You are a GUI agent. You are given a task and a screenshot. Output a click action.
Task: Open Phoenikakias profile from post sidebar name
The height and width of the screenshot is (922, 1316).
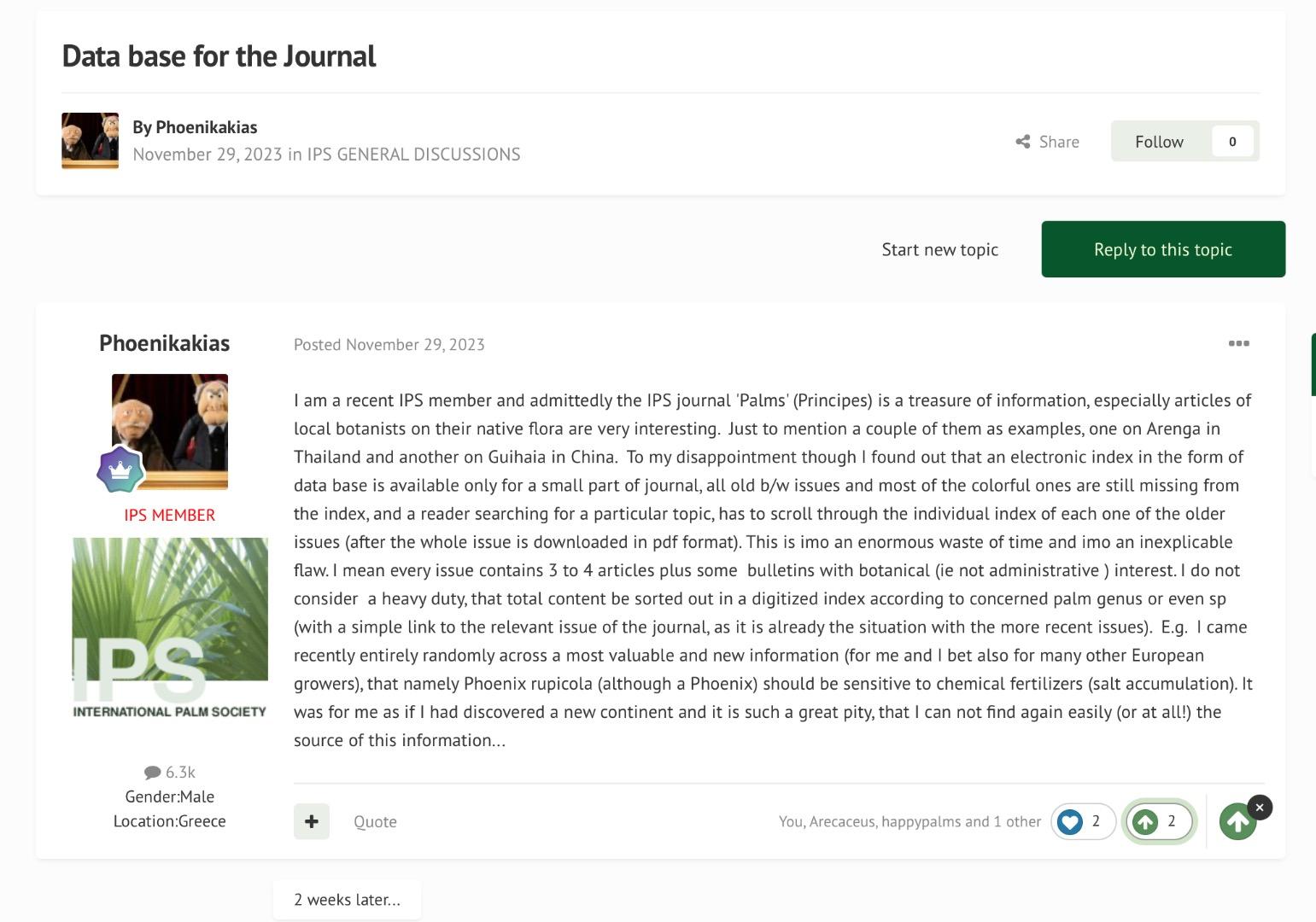pos(164,343)
